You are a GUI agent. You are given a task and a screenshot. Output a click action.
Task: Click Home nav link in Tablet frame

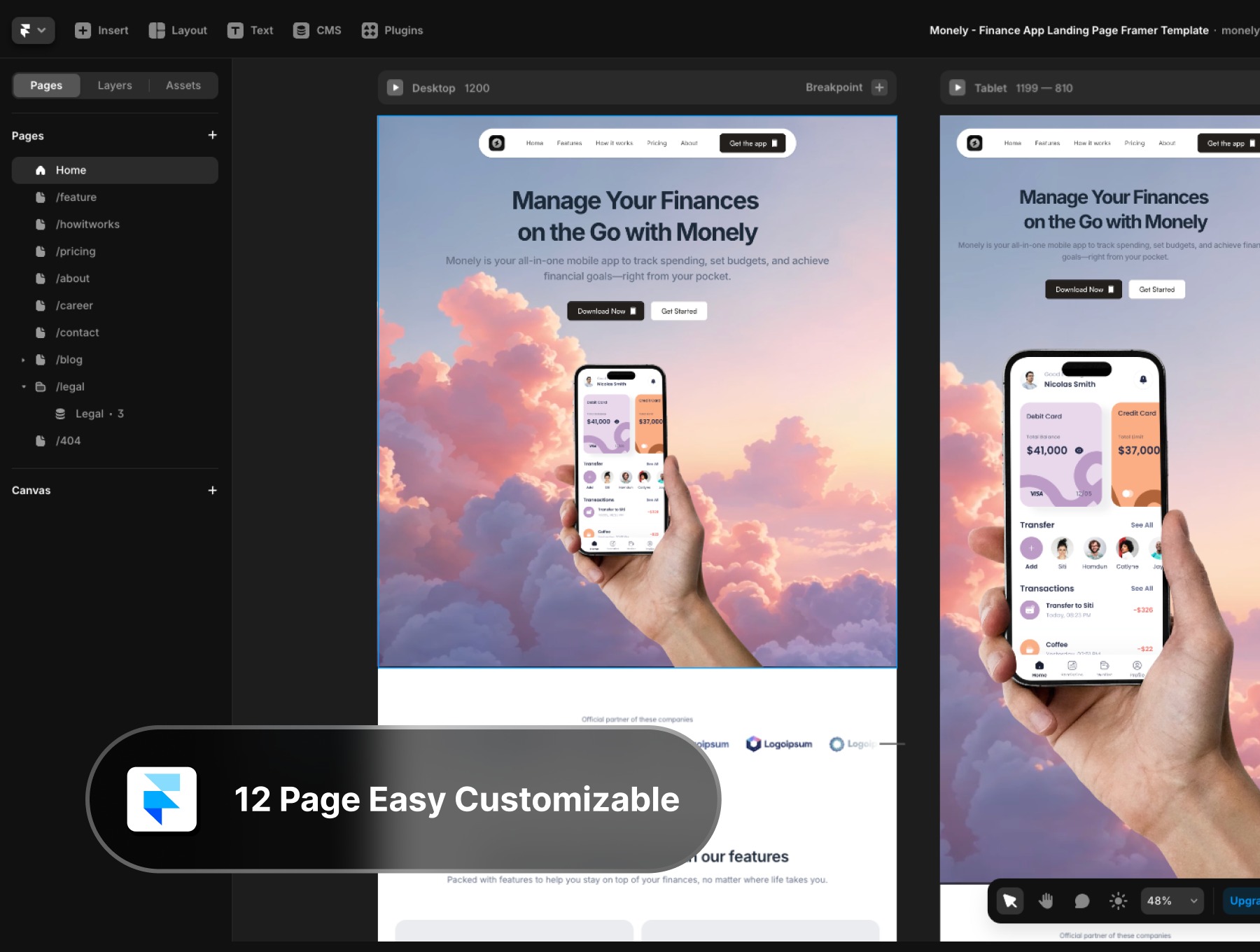[x=1012, y=143]
